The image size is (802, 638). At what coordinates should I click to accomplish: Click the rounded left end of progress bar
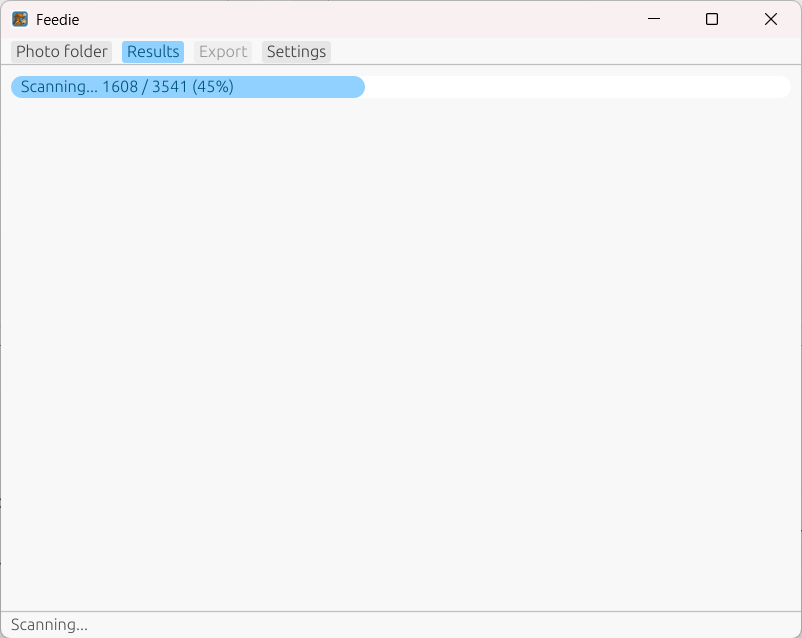pyautogui.click(x=15, y=87)
